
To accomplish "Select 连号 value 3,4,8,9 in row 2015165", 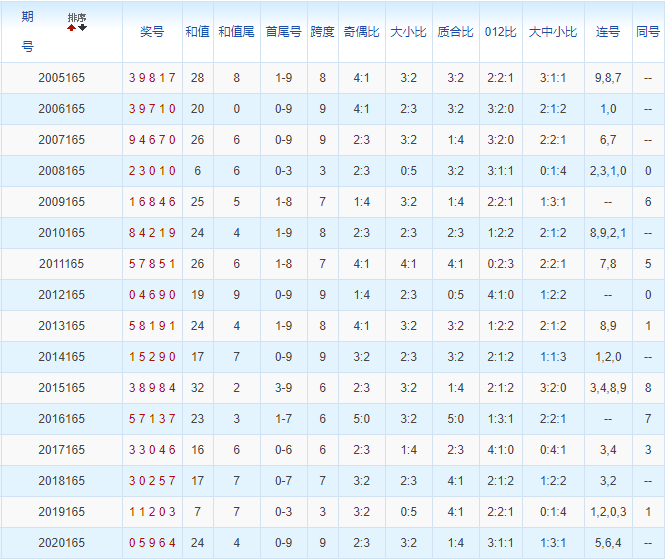I will pyautogui.click(x=608, y=387).
